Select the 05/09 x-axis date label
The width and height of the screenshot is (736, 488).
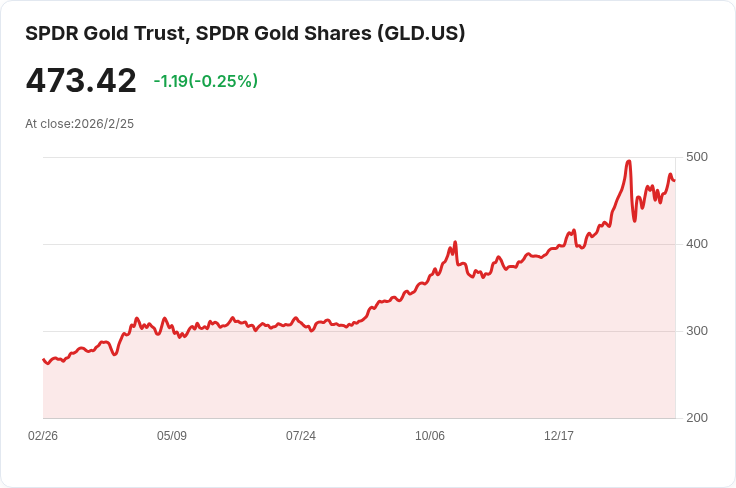coord(172,436)
